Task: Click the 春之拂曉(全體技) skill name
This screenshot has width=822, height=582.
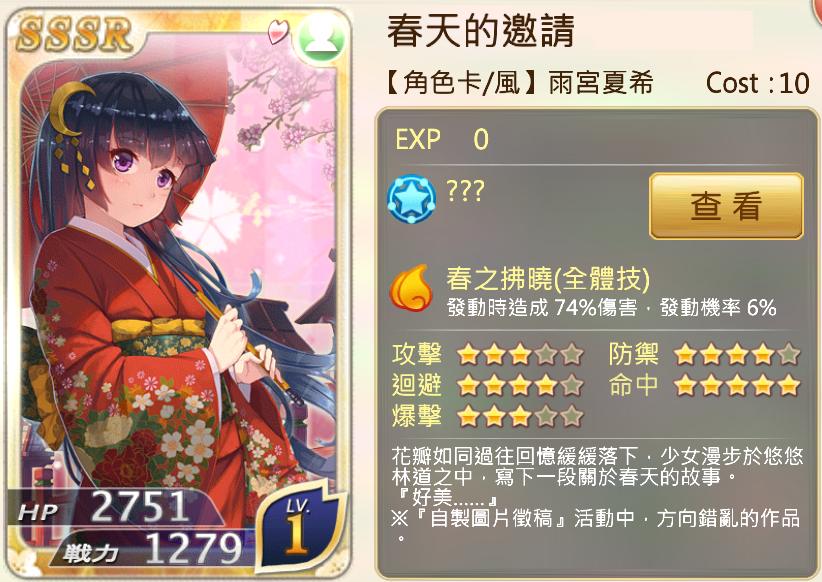Action: 548,278
